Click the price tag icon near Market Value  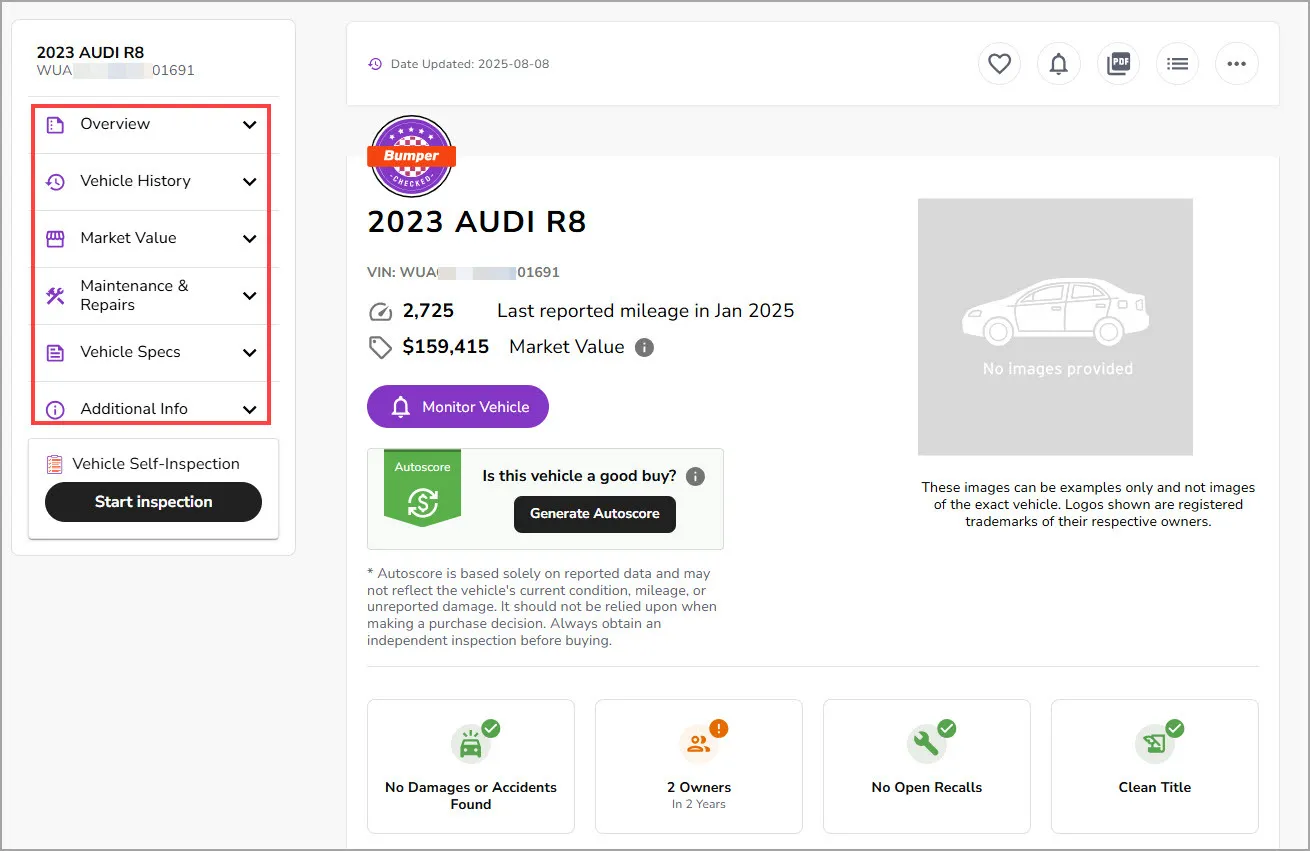380,346
